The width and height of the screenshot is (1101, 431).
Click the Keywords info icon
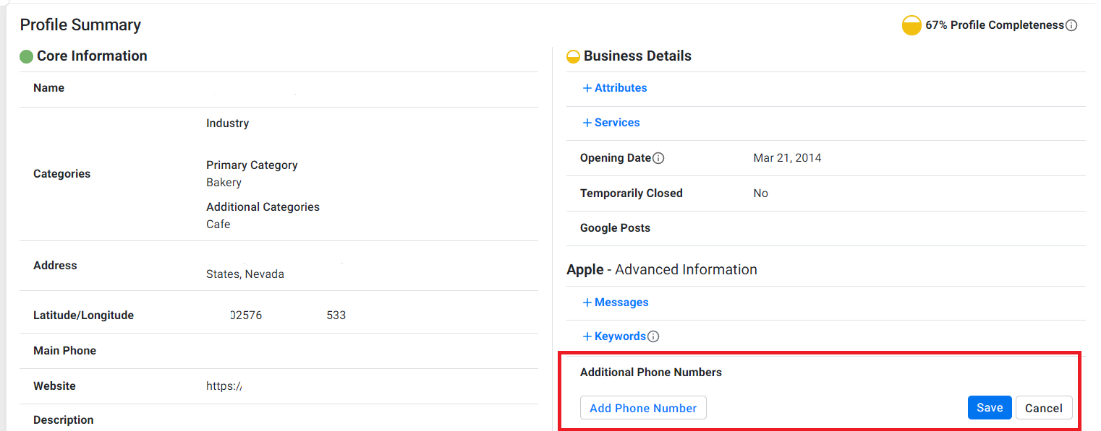653,337
